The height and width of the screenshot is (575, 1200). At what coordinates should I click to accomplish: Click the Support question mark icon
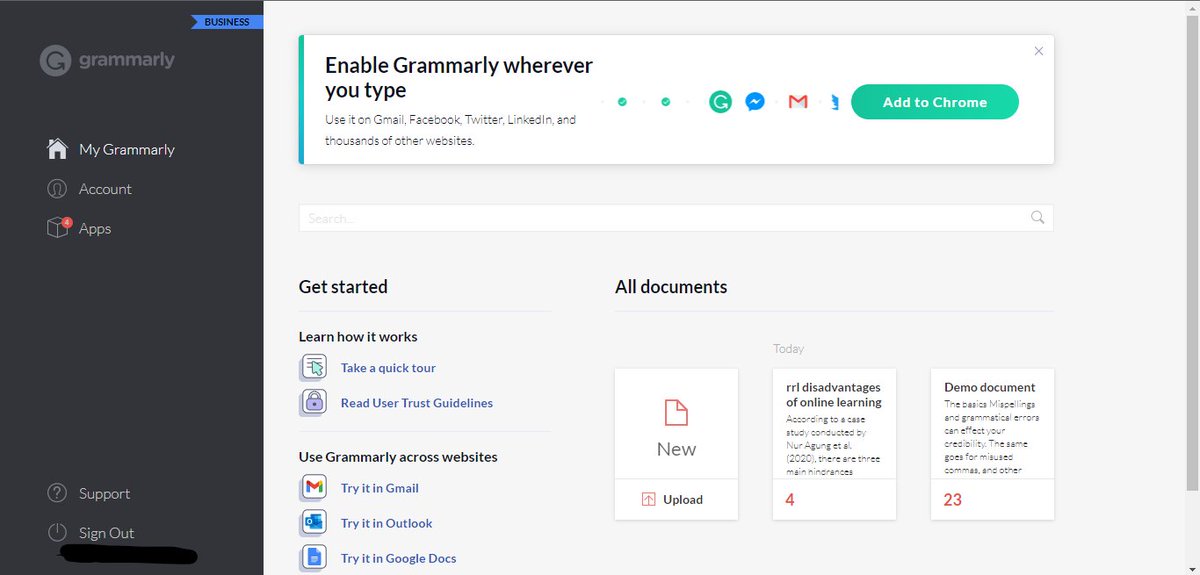tap(57, 493)
